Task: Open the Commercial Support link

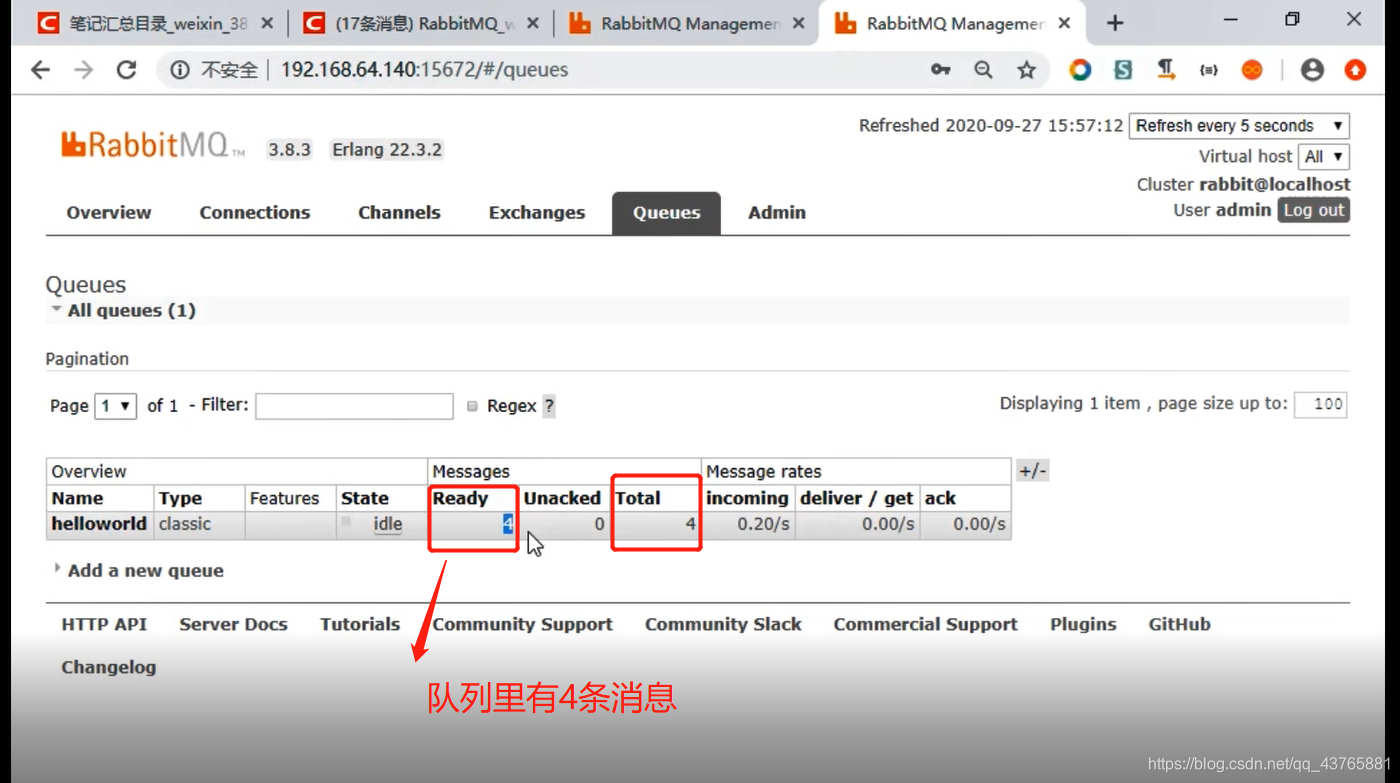Action: coord(925,624)
